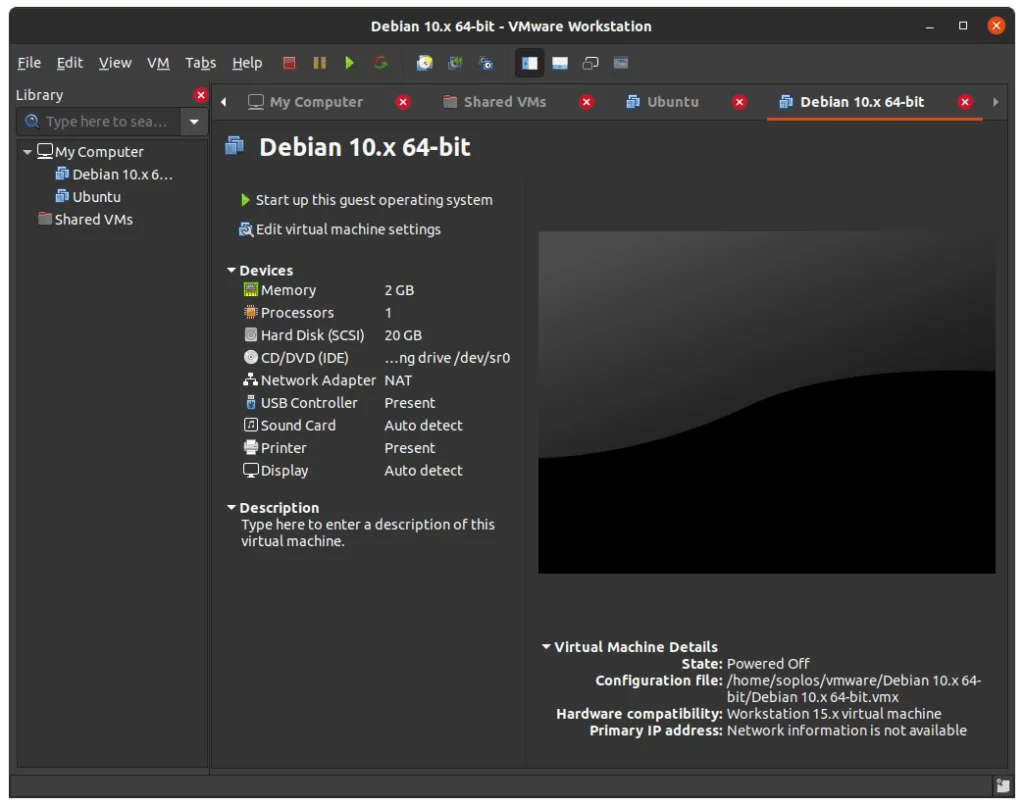The width and height of the screenshot is (1024, 807).
Task: Close the My Computer tab
Action: 403,102
